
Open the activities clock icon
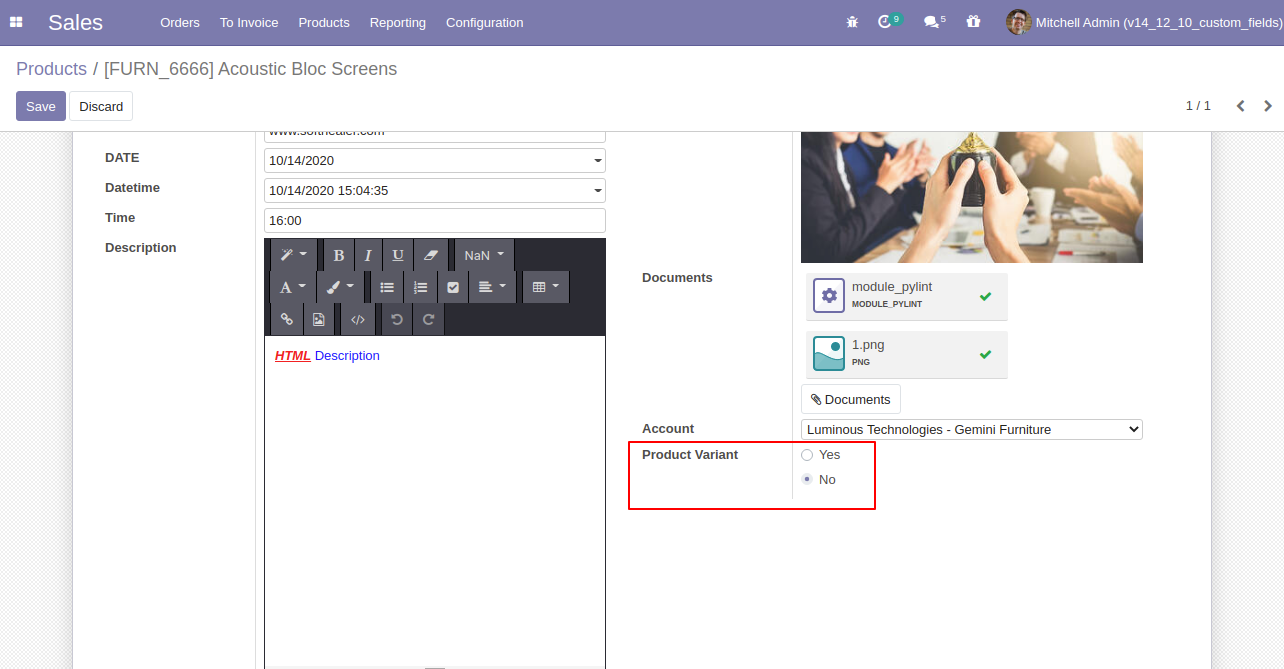pyautogui.click(x=884, y=22)
